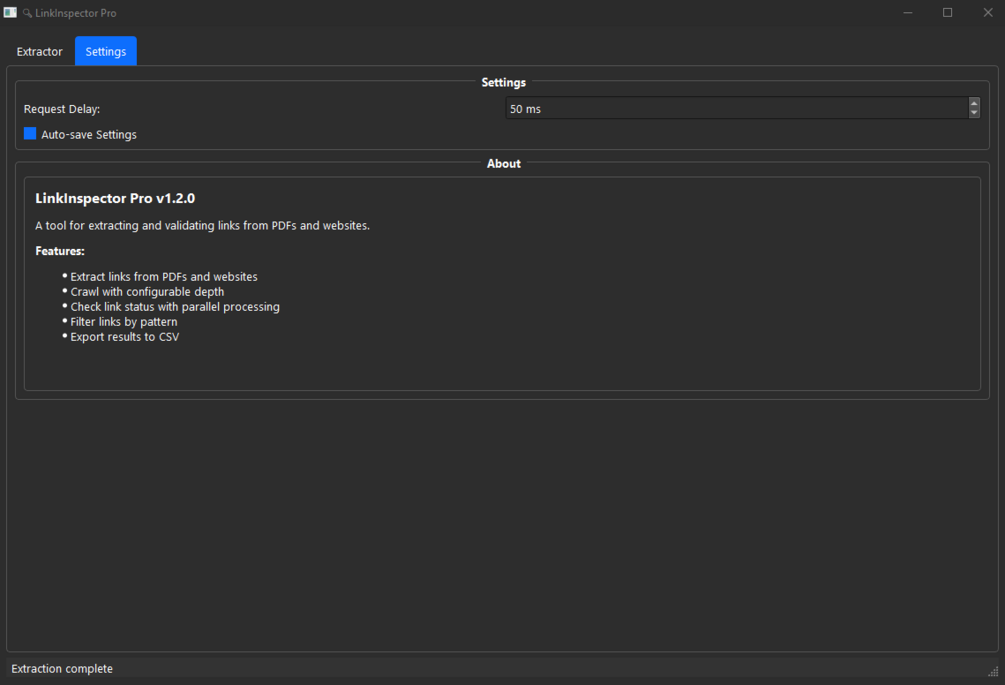Click the 'Request Delay:' label
Viewport: 1005px width, 685px height.
[x=62, y=109]
